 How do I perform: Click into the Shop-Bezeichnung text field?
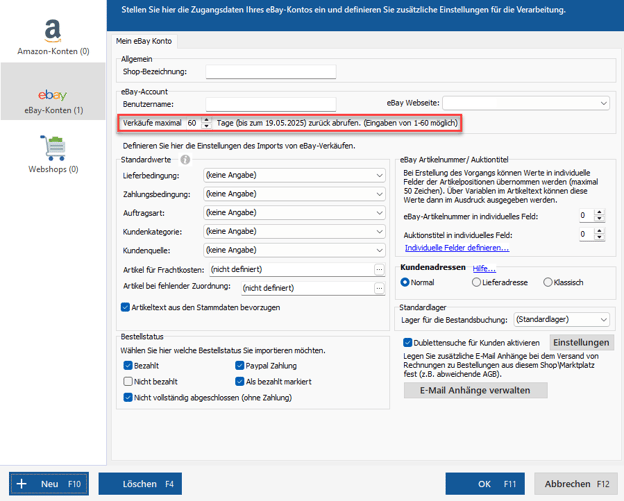point(270,72)
